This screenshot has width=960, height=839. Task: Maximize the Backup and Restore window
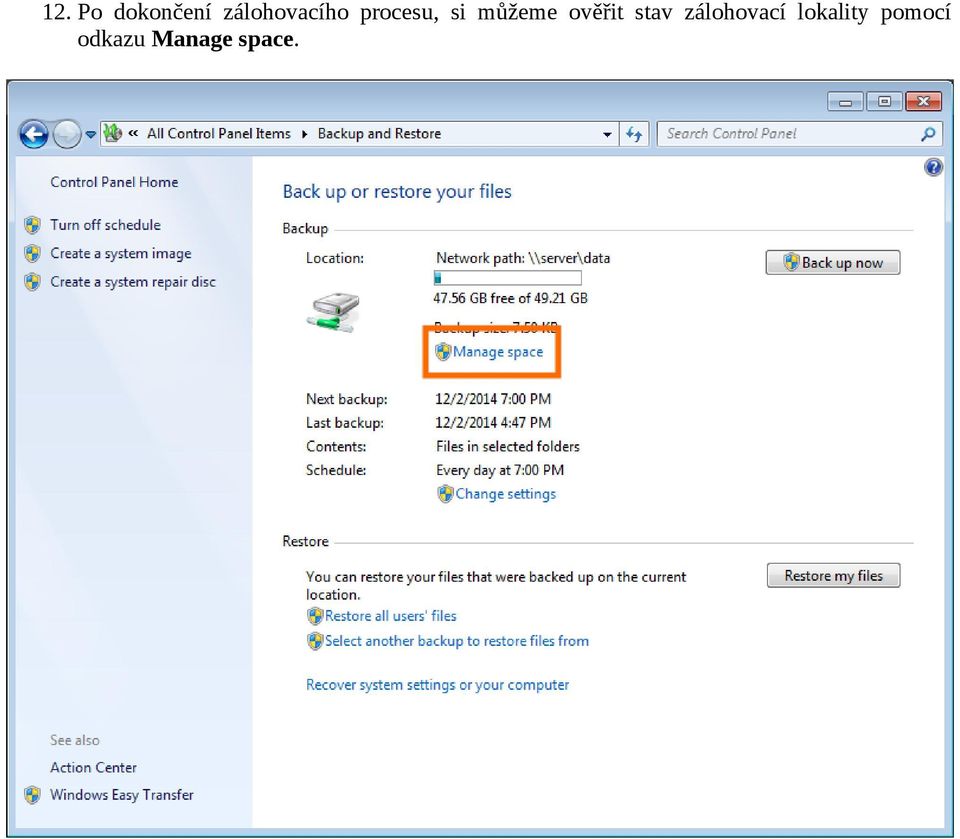point(884,101)
